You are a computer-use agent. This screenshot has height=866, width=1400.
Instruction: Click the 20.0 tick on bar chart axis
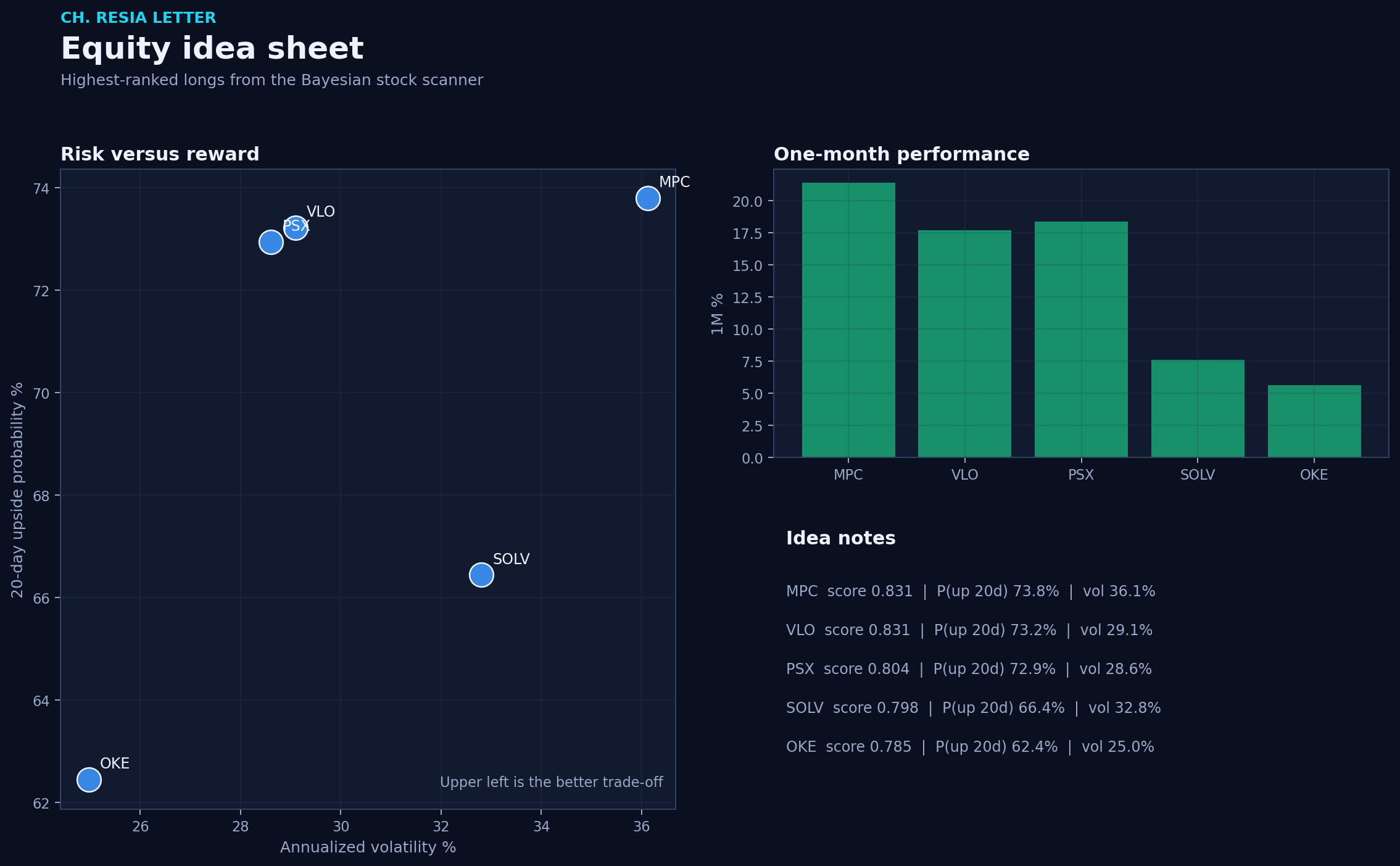point(748,202)
